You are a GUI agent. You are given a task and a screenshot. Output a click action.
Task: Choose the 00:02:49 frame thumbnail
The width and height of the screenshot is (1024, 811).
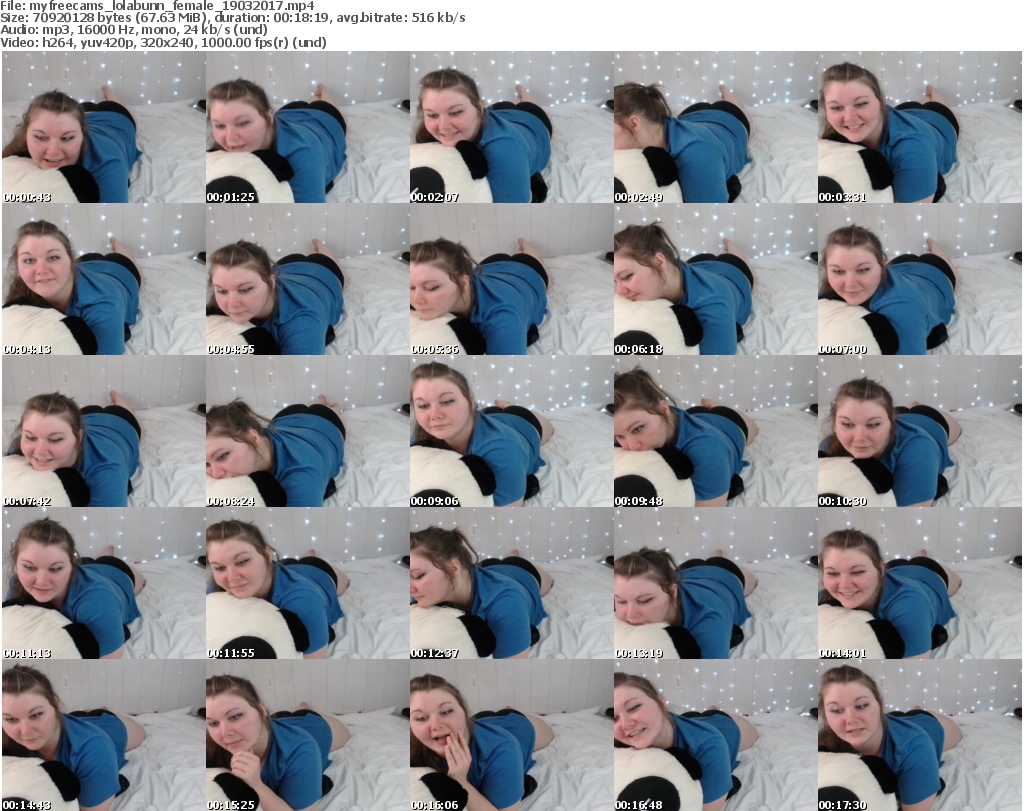715,127
